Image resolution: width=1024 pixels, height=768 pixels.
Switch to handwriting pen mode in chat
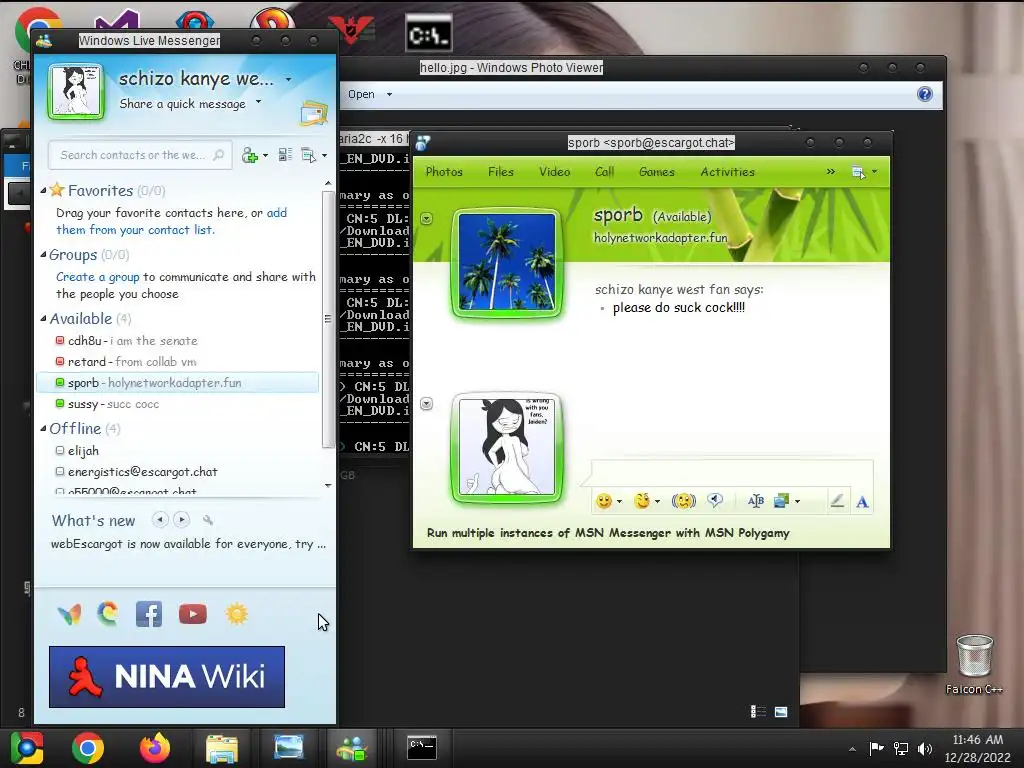point(837,501)
